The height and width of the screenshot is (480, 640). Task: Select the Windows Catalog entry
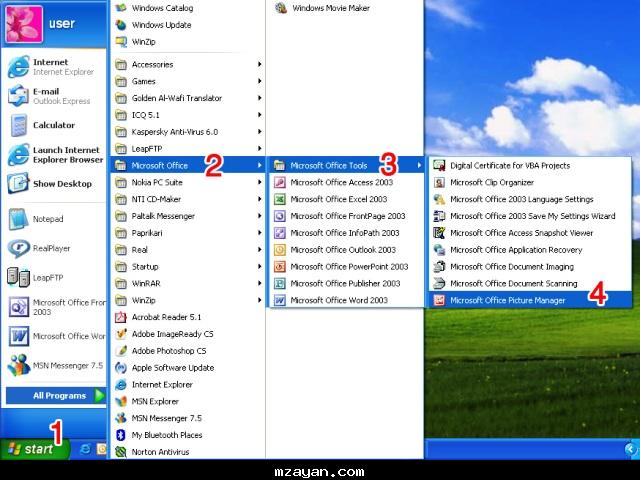coord(188,8)
